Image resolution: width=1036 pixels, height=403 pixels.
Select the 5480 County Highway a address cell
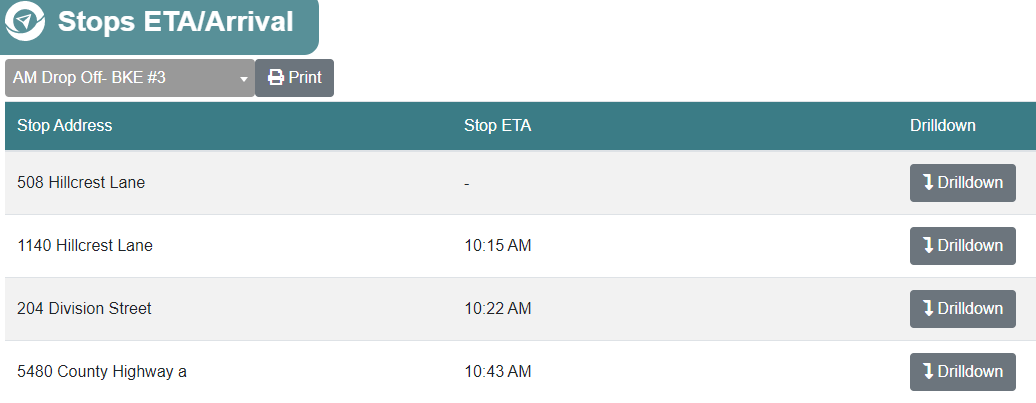pyautogui.click(x=102, y=371)
